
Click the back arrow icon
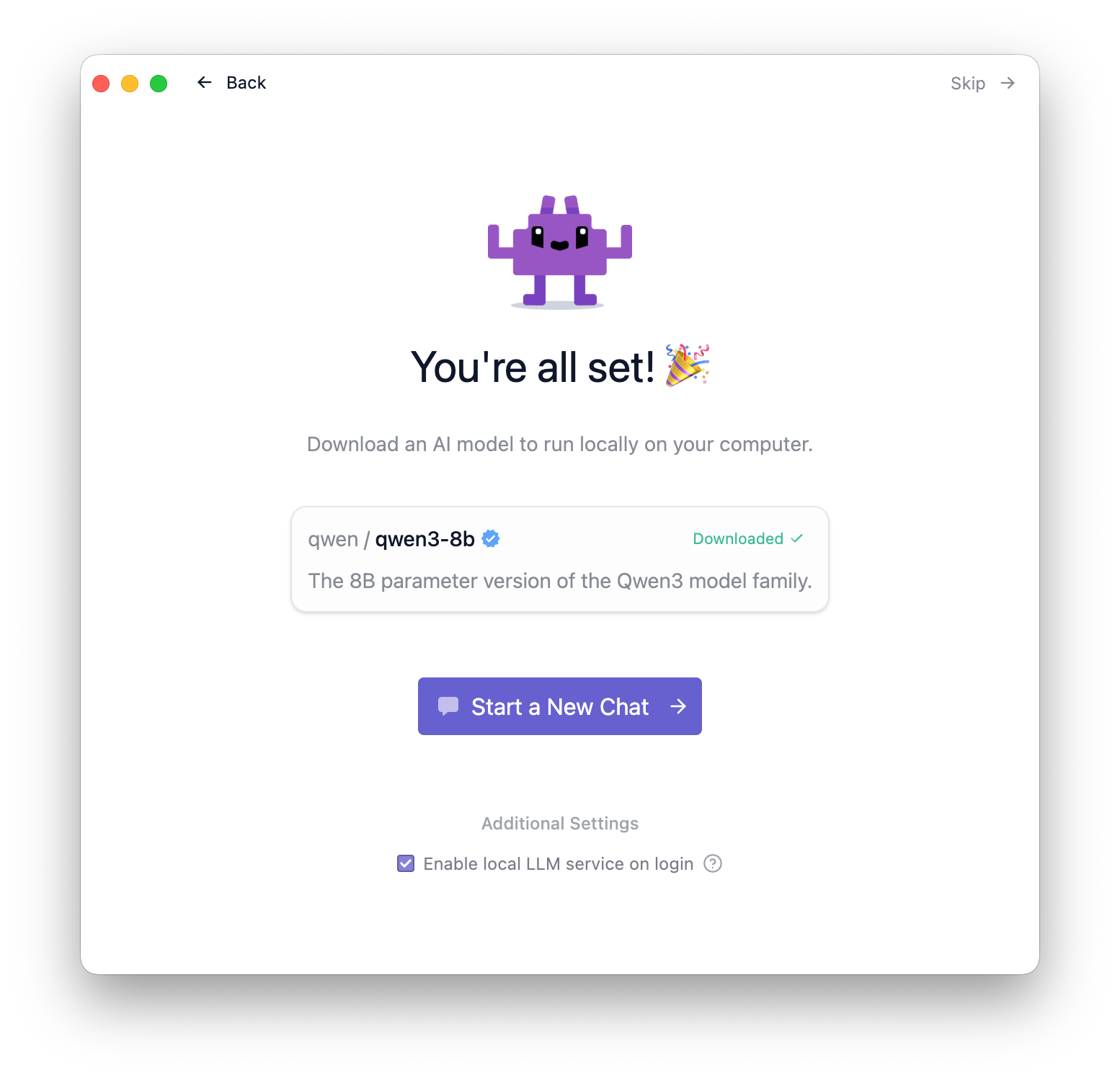point(205,83)
